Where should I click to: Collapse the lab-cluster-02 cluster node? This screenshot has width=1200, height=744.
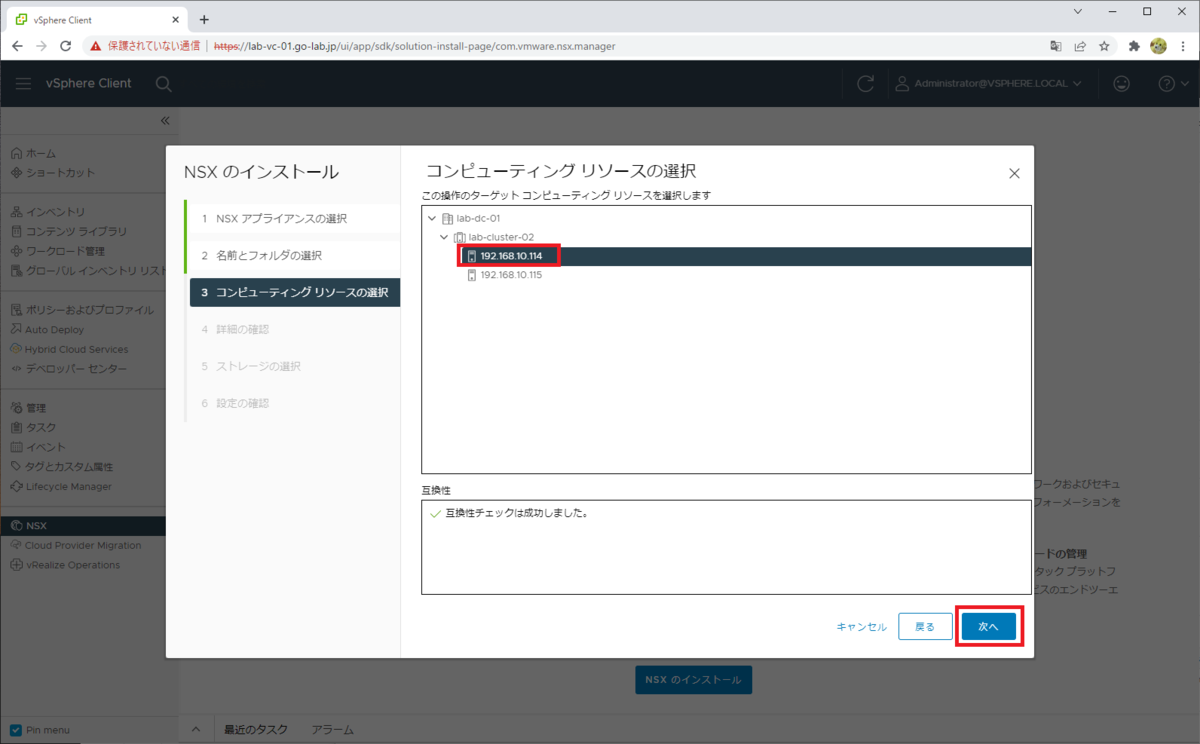pyautogui.click(x=444, y=237)
